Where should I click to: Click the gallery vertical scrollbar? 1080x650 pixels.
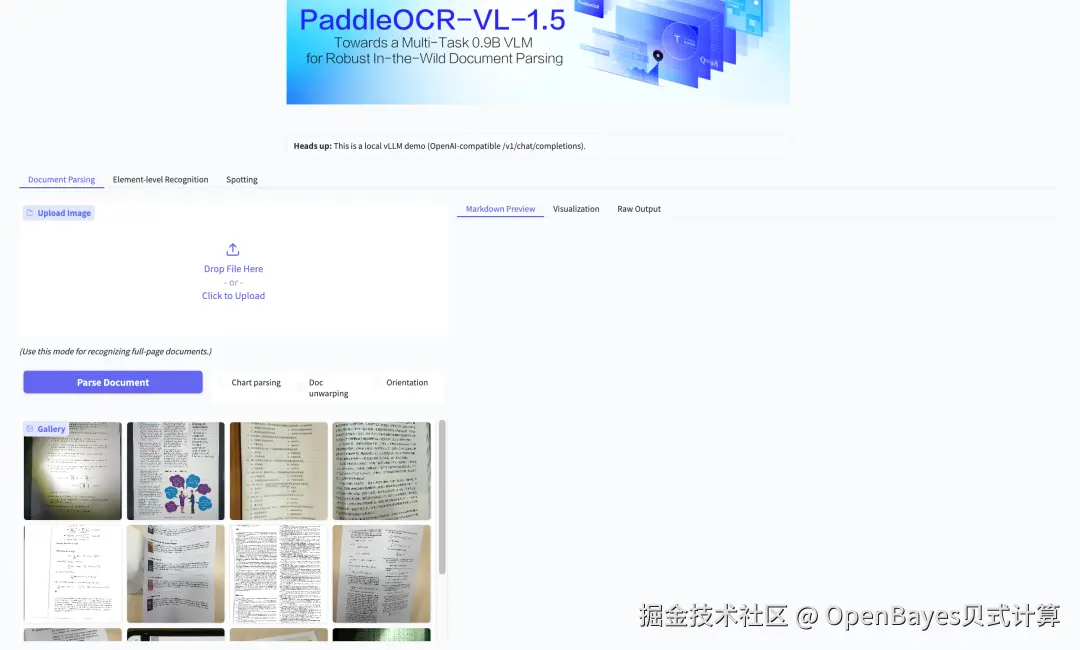pos(442,497)
